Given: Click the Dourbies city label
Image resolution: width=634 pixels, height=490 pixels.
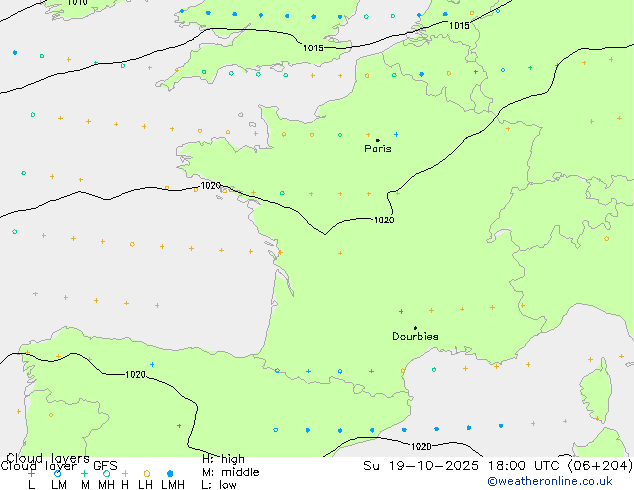Looking at the screenshot, I should coord(415,336).
